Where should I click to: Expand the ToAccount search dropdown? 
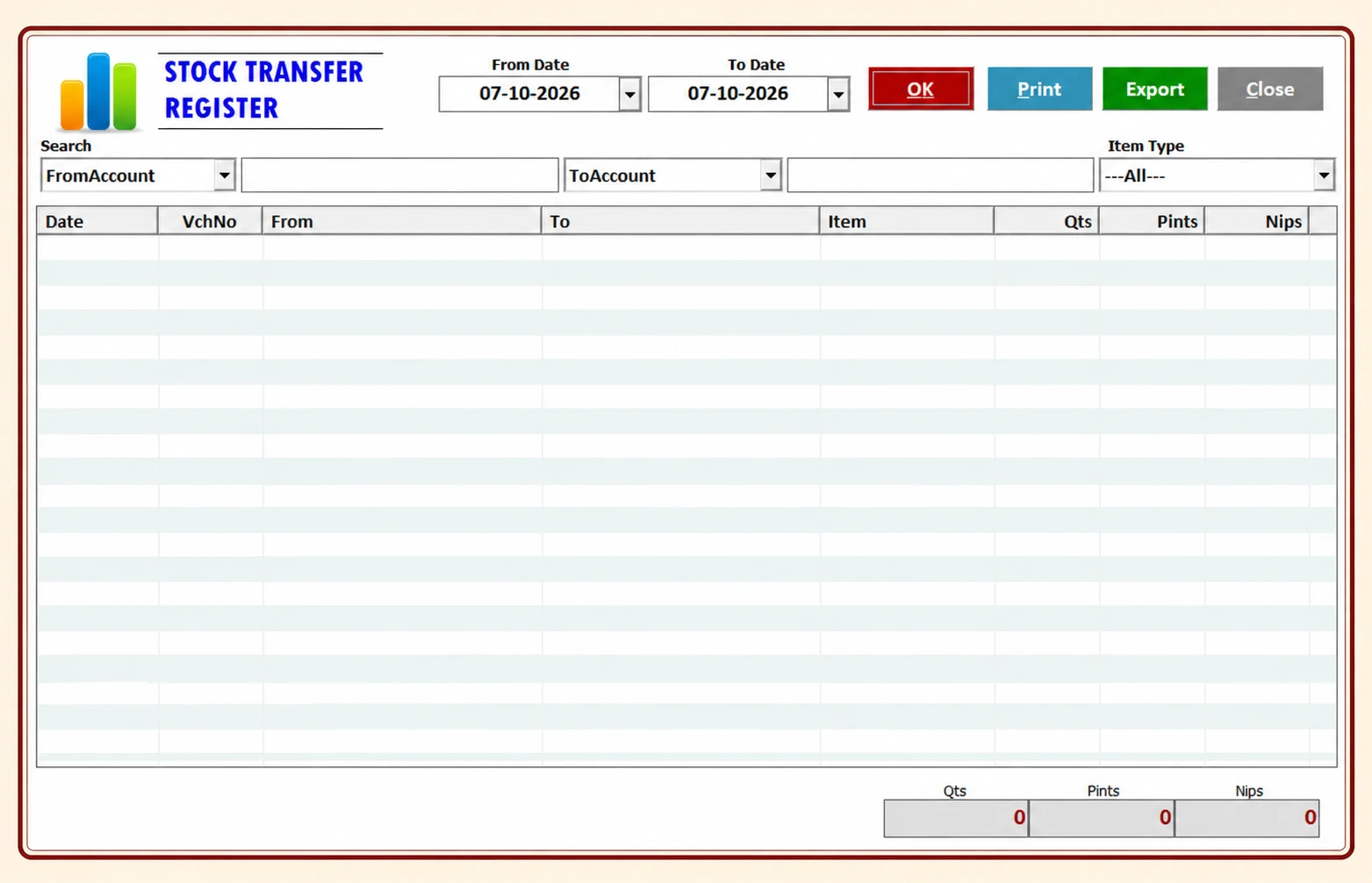click(771, 176)
